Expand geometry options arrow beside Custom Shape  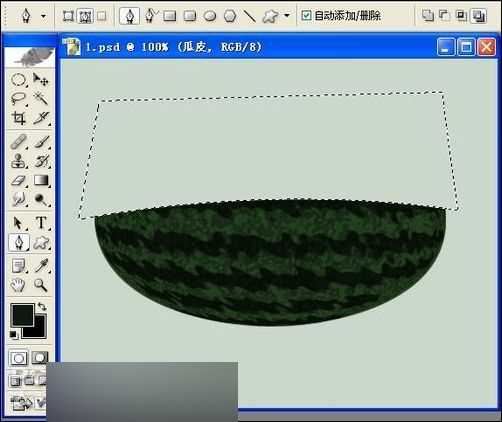[x=287, y=15]
